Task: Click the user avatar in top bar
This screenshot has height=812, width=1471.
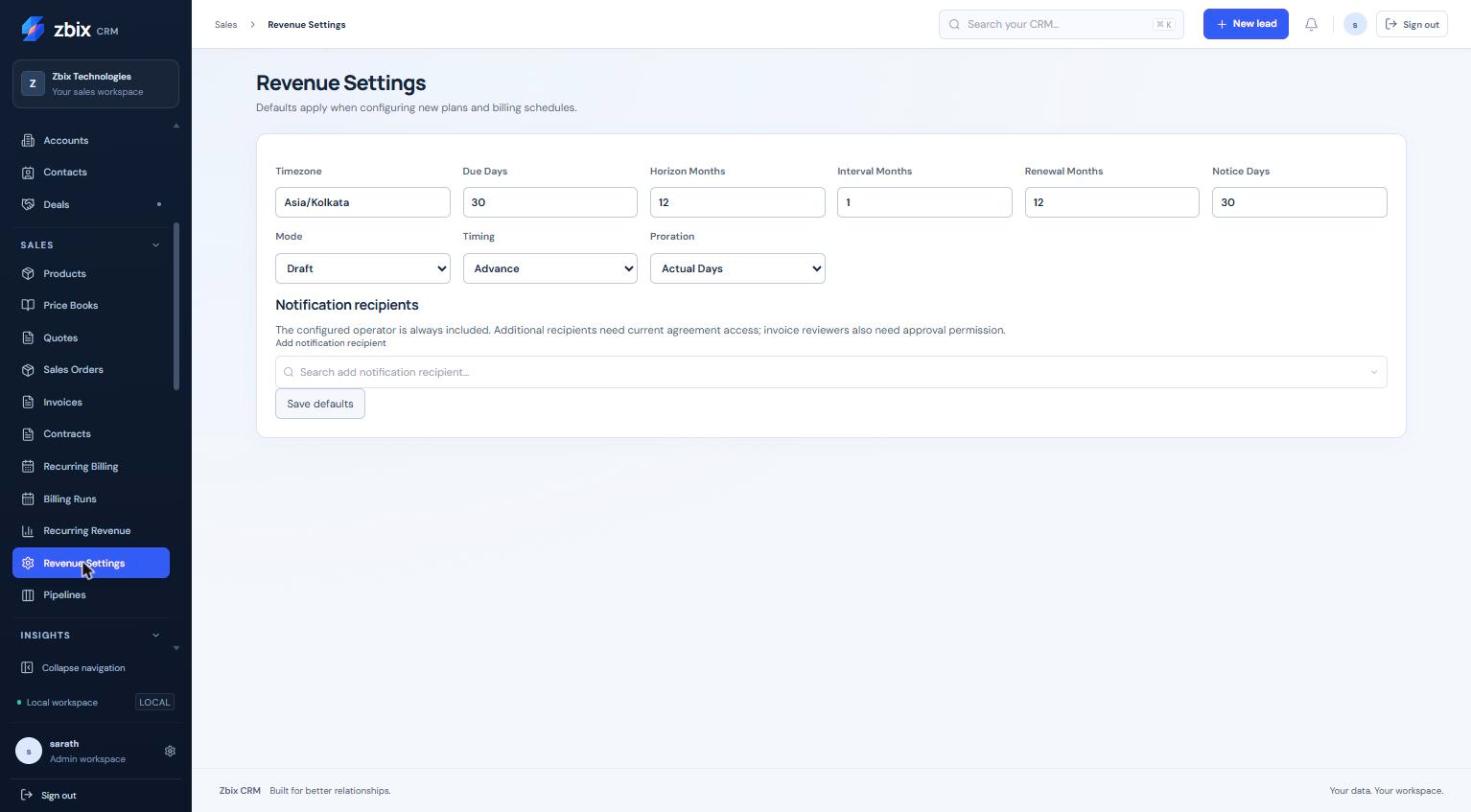Action: 1355,24
